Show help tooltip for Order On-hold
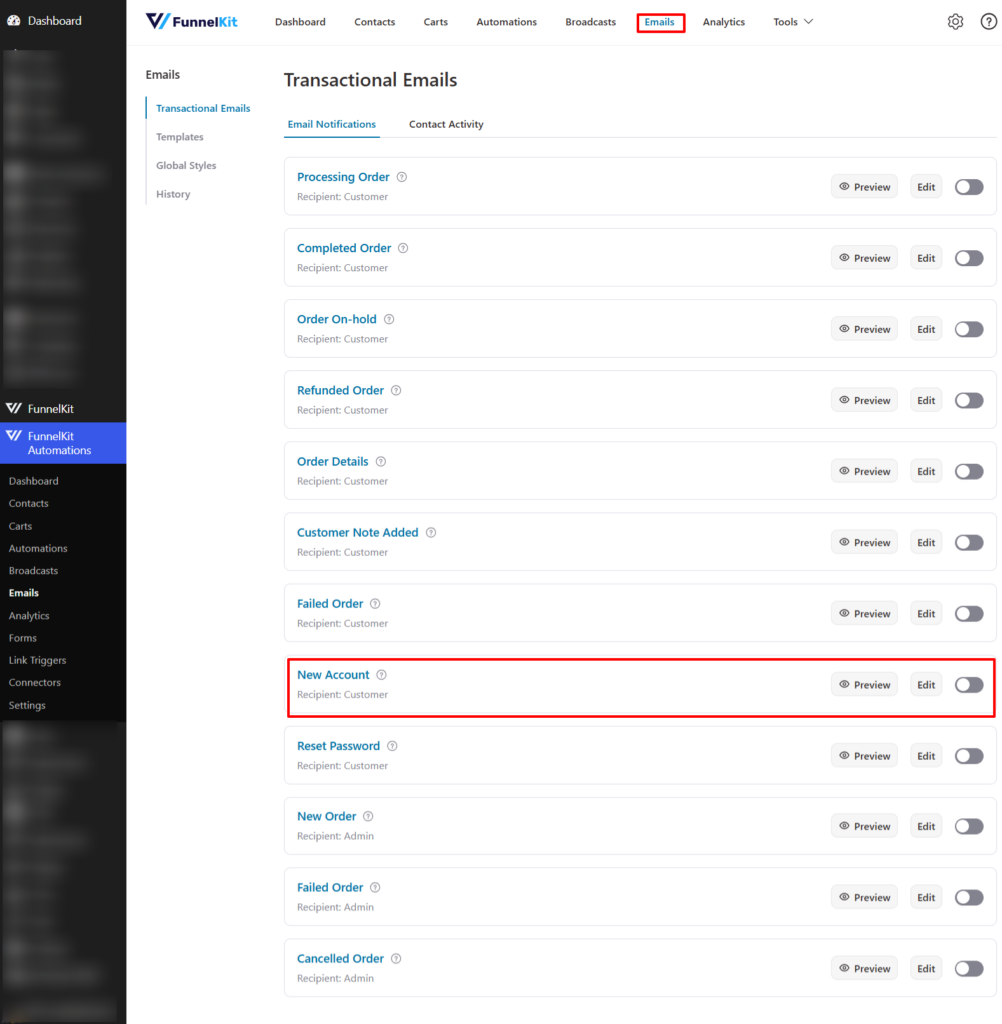The width and height of the screenshot is (1002, 1024). tap(389, 319)
